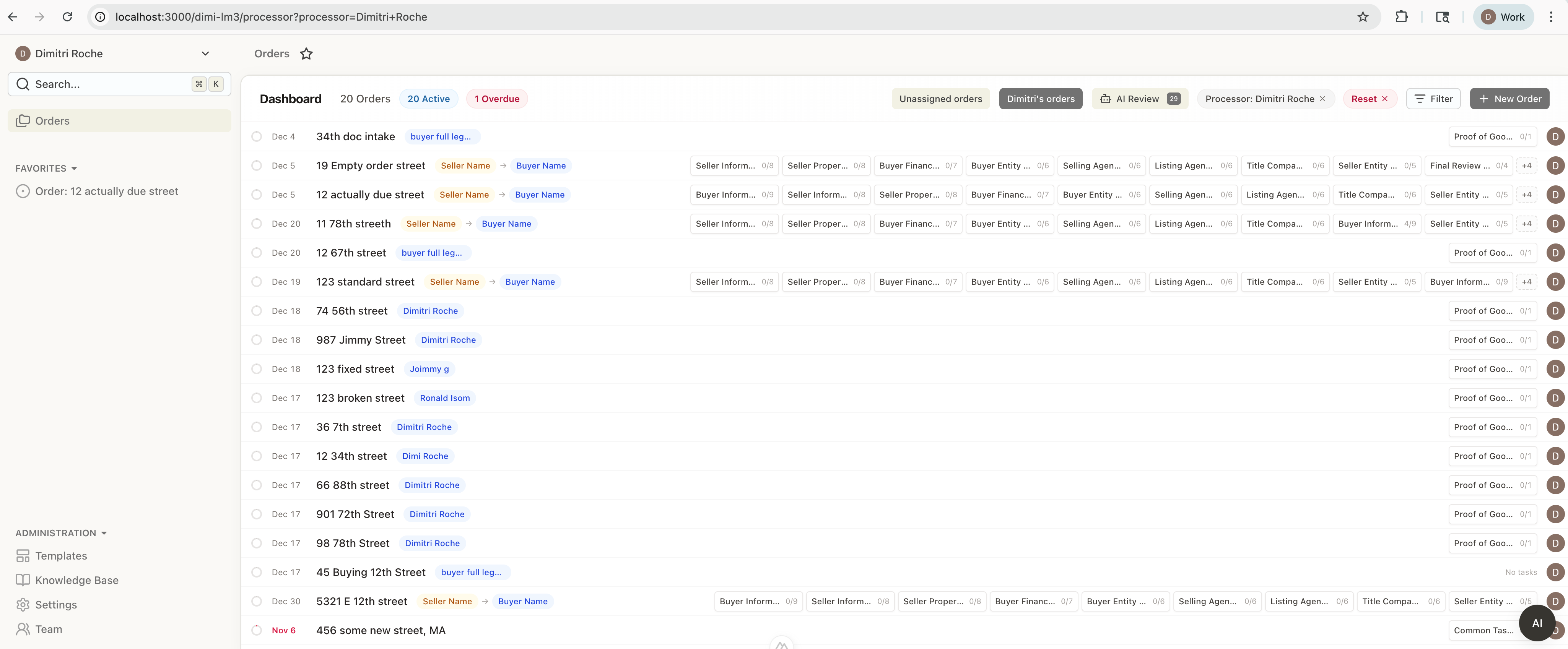Collapse the ADMINISTRATION section
The image size is (1568, 649).
click(104, 534)
